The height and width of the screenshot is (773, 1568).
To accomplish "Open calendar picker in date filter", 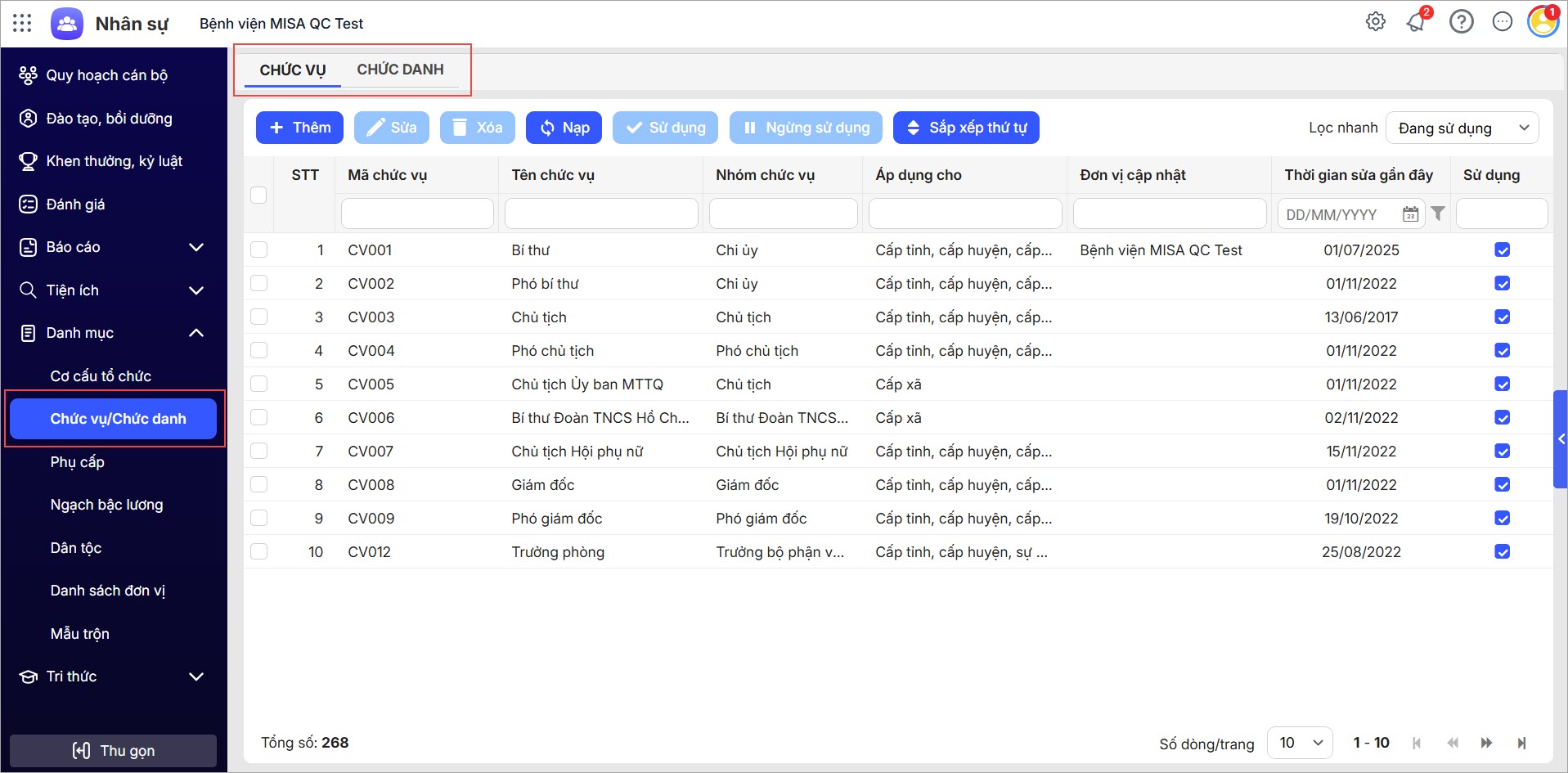I will click(1410, 214).
